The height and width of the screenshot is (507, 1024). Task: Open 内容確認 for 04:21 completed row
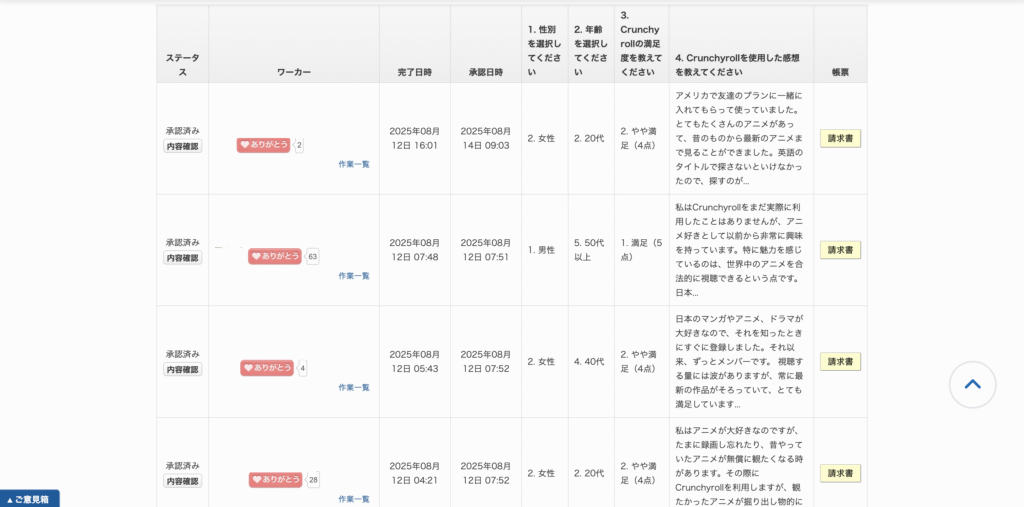click(183, 482)
